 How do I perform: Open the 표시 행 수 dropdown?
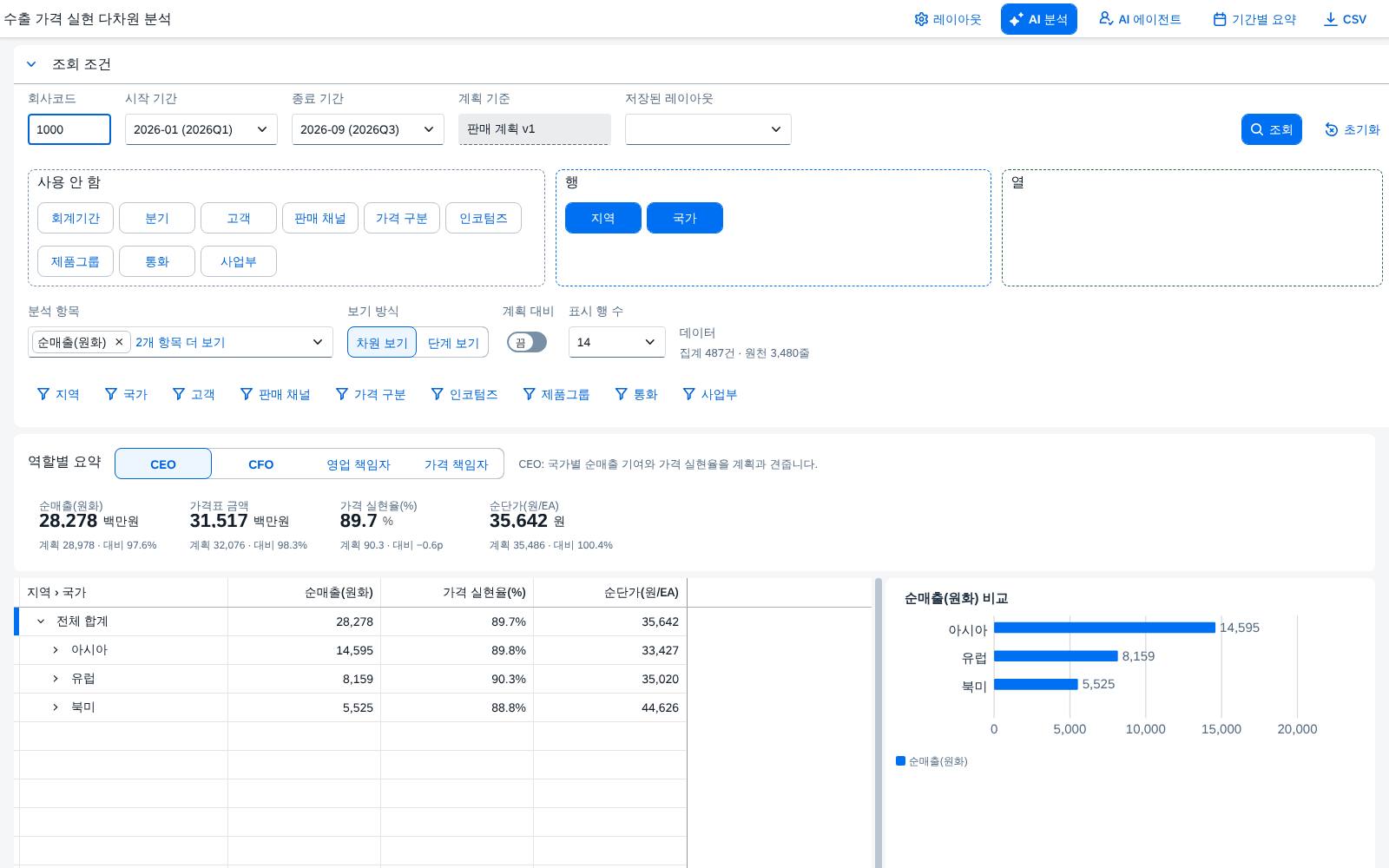(617, 342)
